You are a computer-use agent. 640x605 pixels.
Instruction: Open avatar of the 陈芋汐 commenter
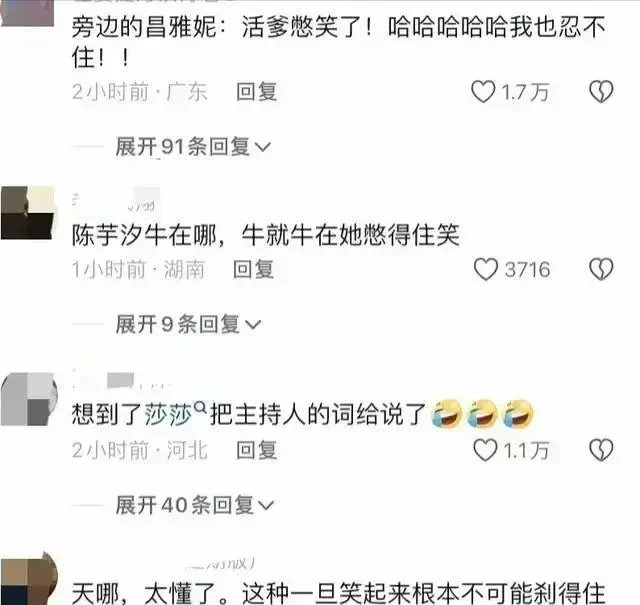coord(29,213)
